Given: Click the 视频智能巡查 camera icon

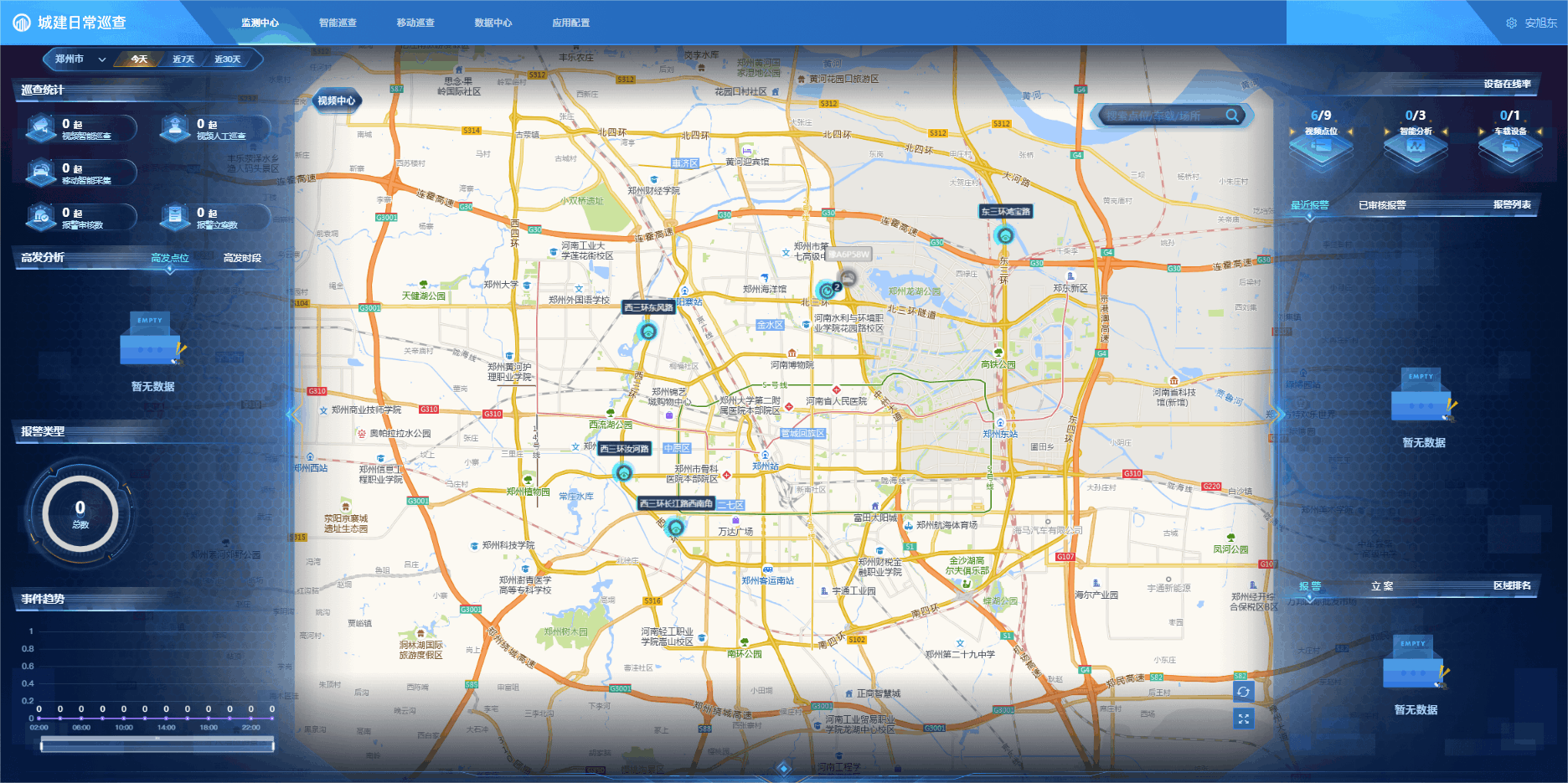Looking at the screenshot, I should click(41, 128).
